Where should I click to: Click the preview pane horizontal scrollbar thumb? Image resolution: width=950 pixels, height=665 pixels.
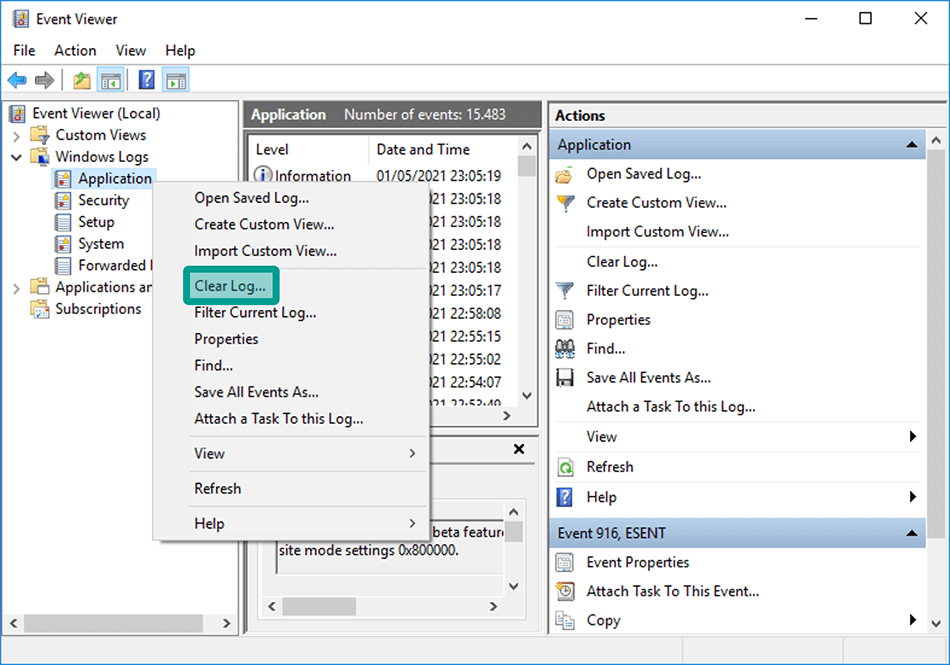pos(319,606)
